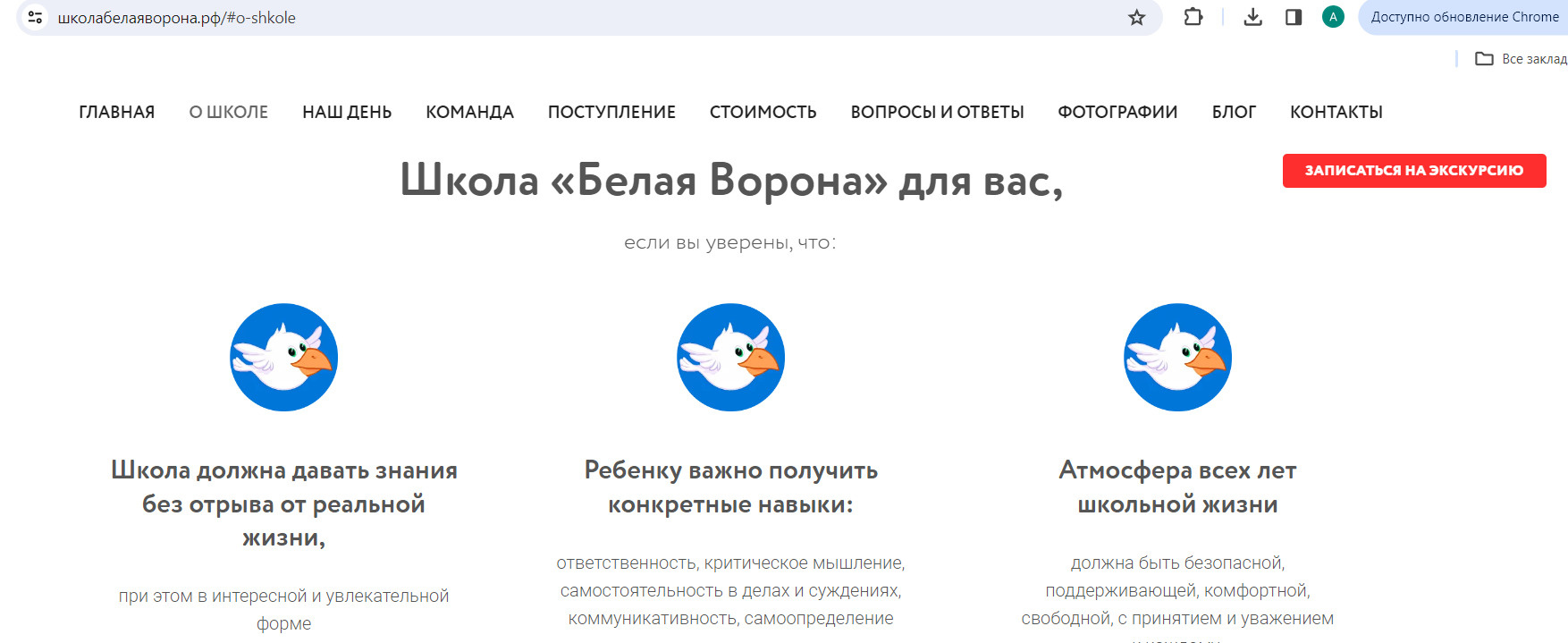Bookmark this page with the star icon

(x=1136, y=17)
